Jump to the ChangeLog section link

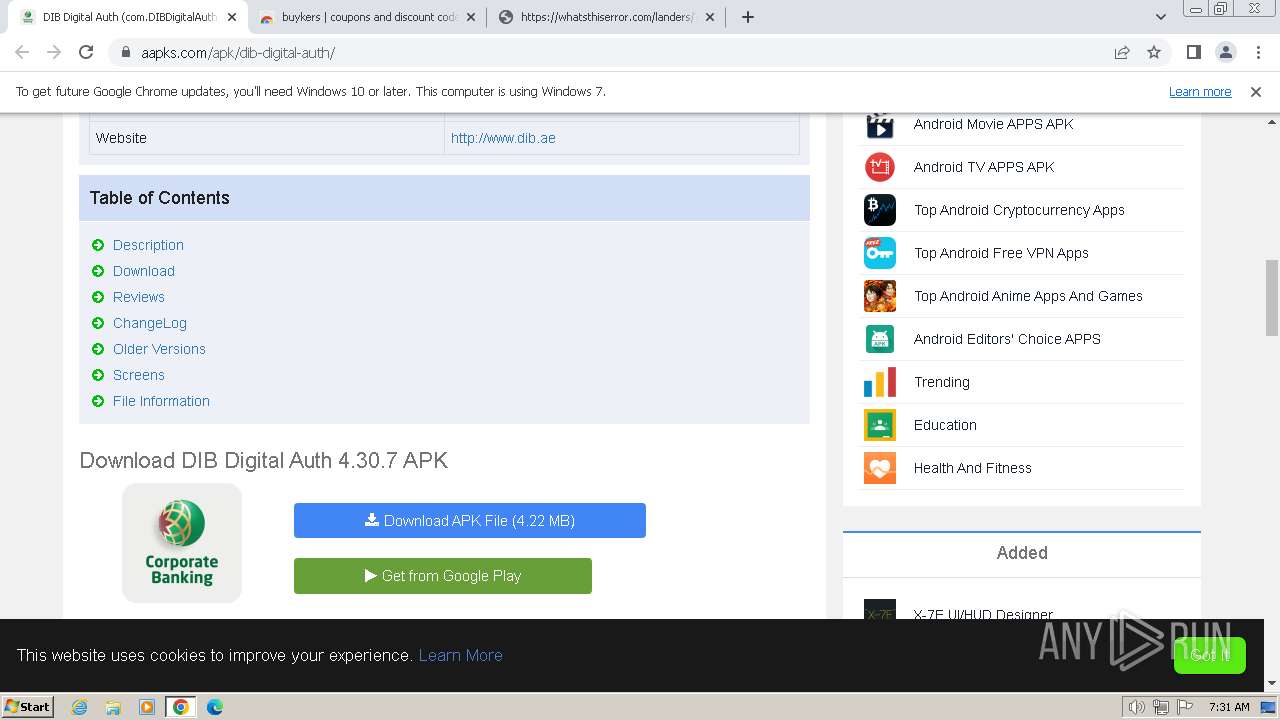150,323
